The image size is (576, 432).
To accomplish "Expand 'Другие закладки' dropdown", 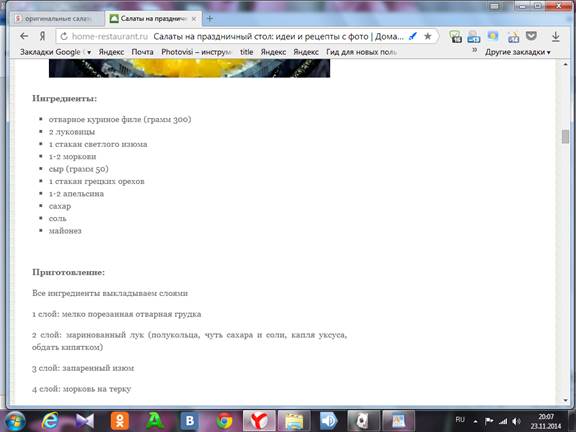I will coord(518,52).
